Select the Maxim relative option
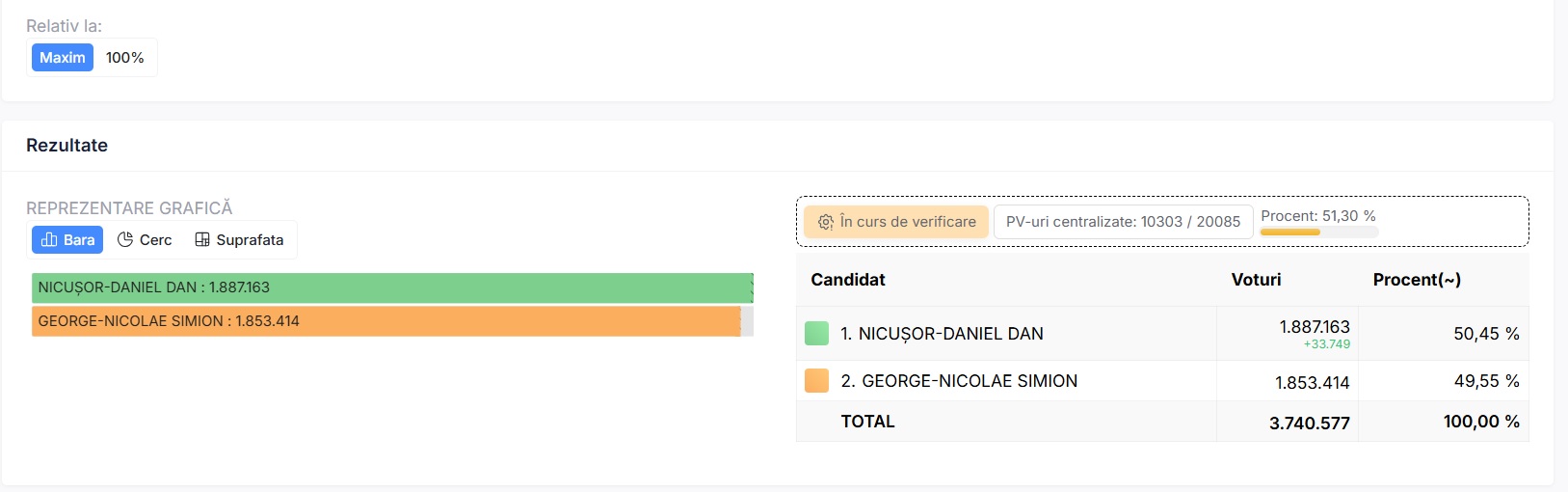This screenshot has width=1568, height=492. [63, 58]
